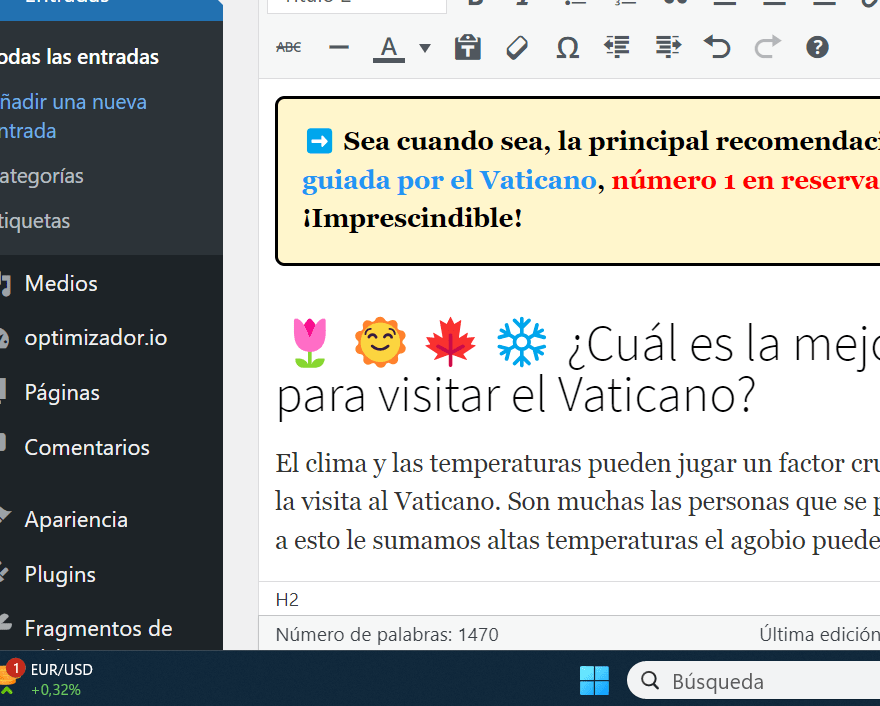Place cursor in heading para visitar el Vaticano?
The width and height of the screenshot is (880, 706).
click(x=516, y=396)
